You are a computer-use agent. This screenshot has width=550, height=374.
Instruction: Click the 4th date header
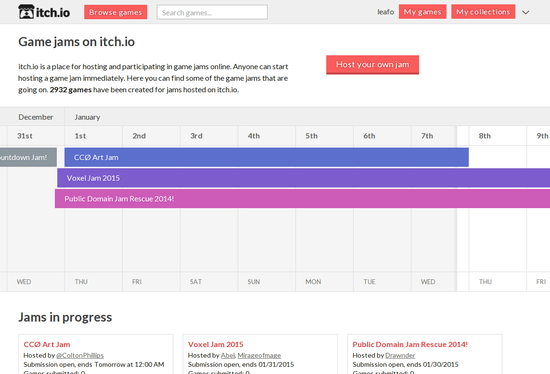click(x=254, y=136)
